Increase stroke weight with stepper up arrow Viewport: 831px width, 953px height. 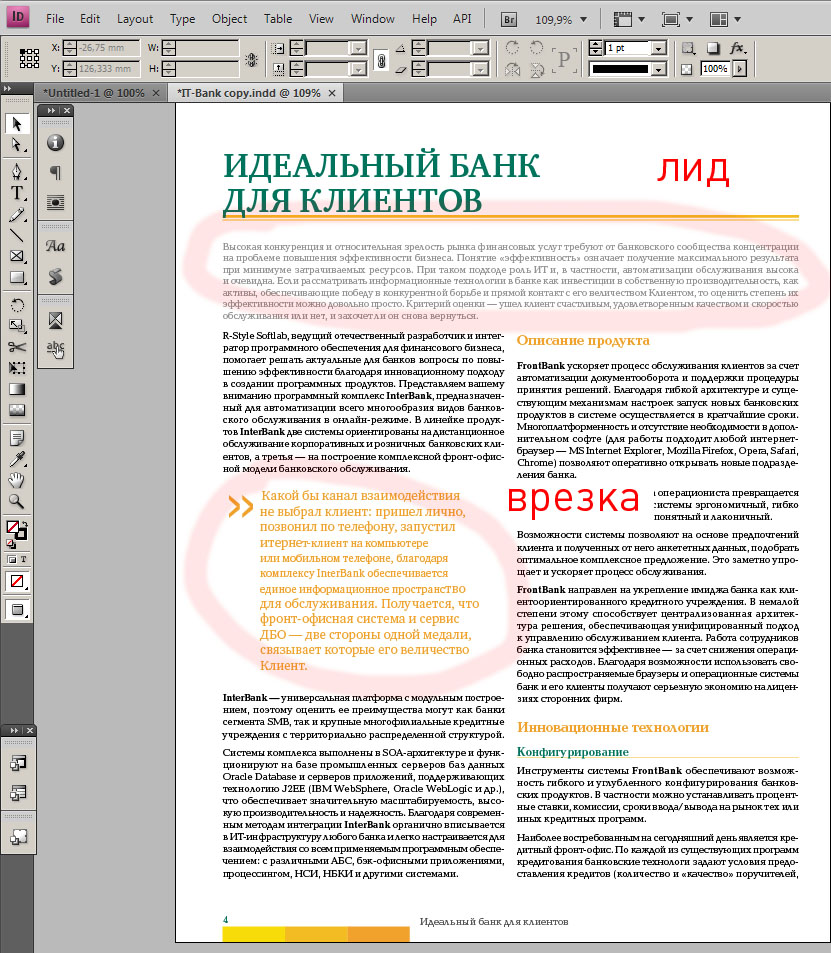tap(596, 44)
